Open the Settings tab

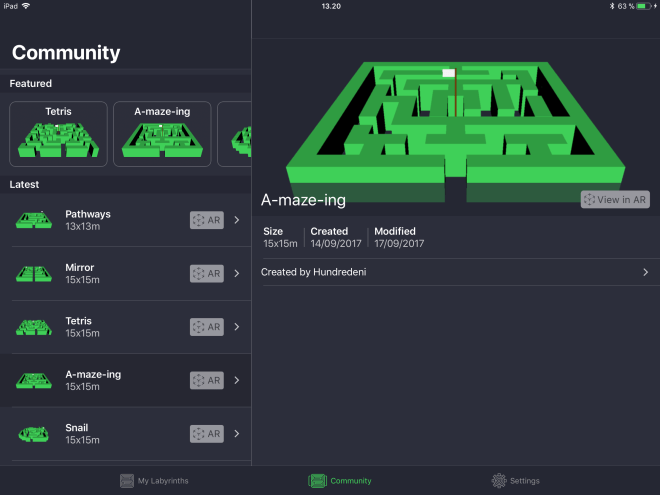(516, 481)
